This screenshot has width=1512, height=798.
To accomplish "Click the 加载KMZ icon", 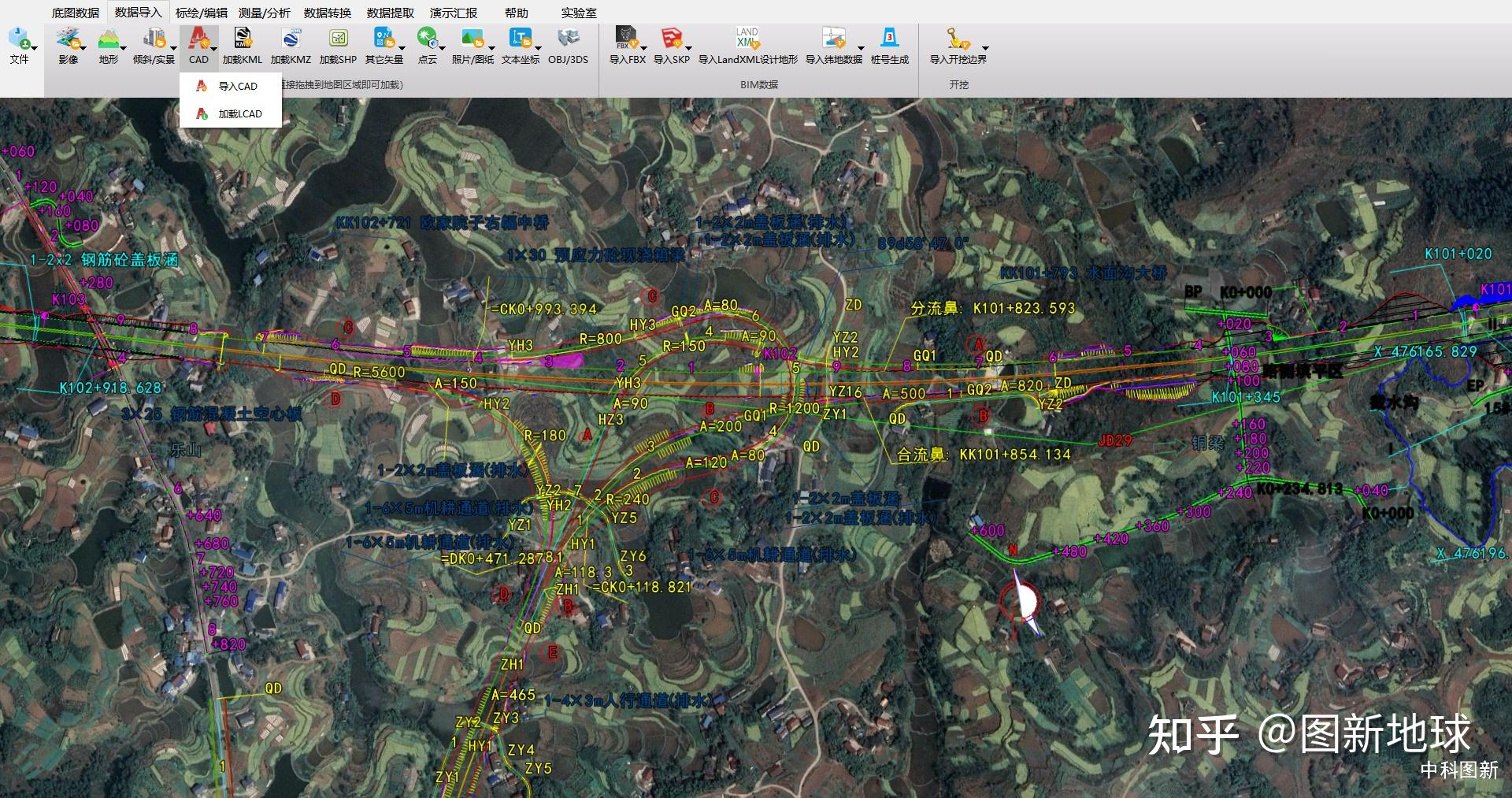I will click(x=291, y=39).
